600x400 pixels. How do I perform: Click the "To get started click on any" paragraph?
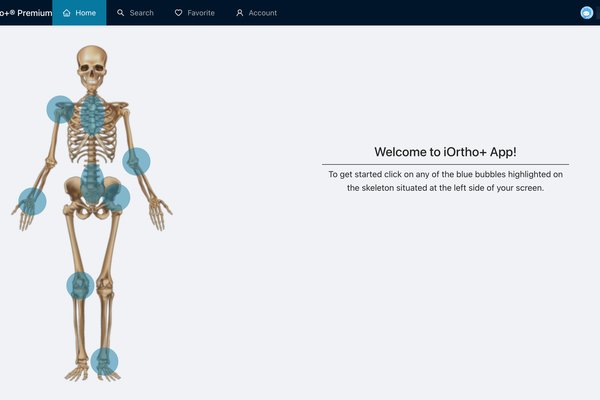pos(445,181)
